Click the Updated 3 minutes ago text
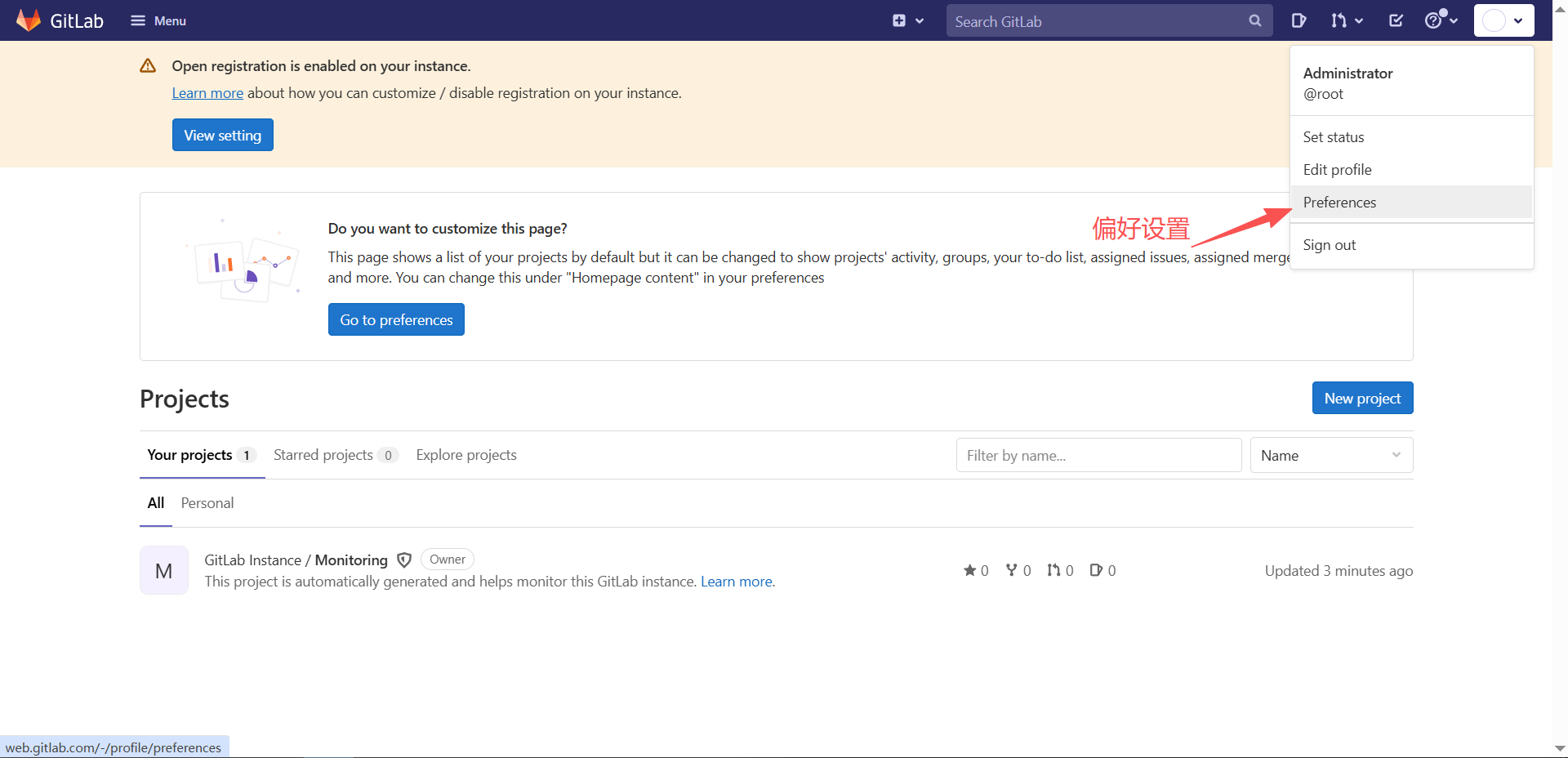 pyautogui.click(x=1339, y=571)
